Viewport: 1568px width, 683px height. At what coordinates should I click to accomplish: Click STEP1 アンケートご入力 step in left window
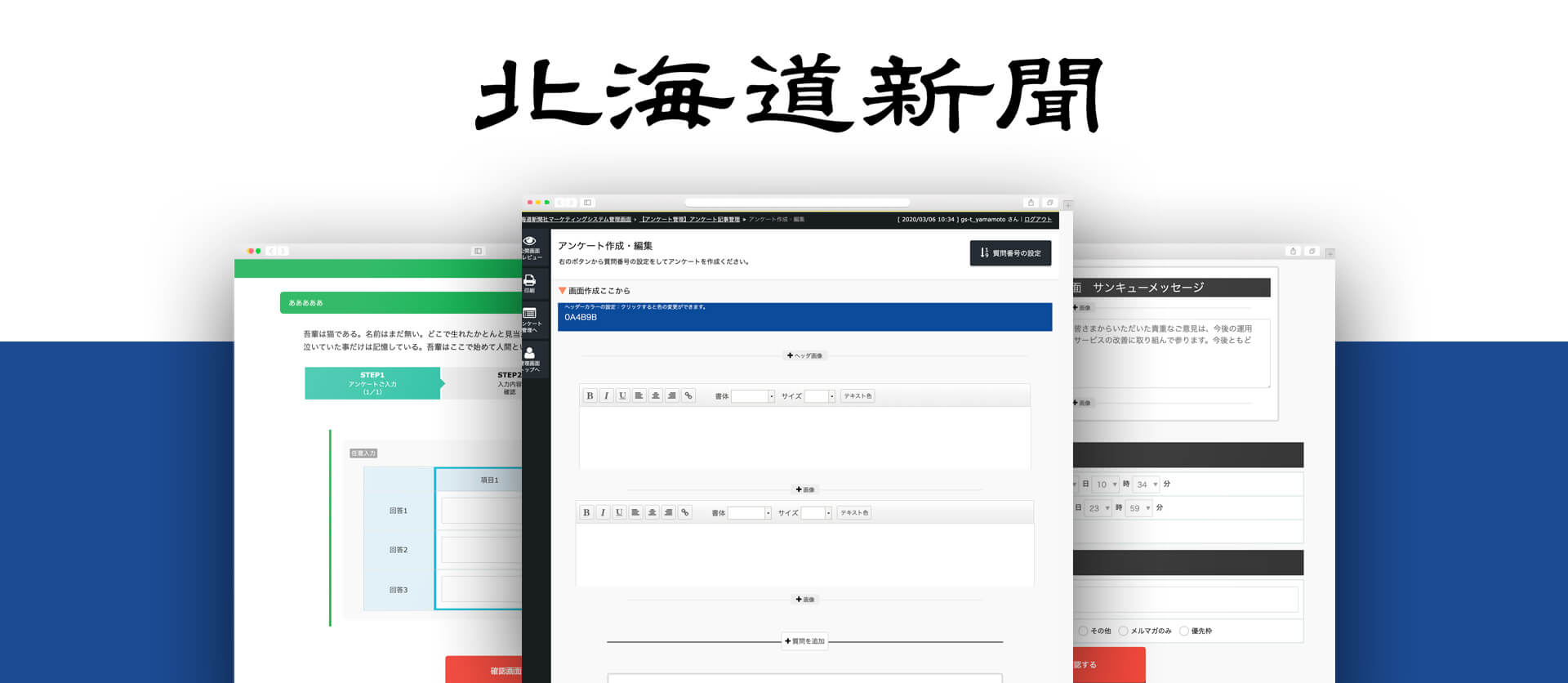(372, 383)
